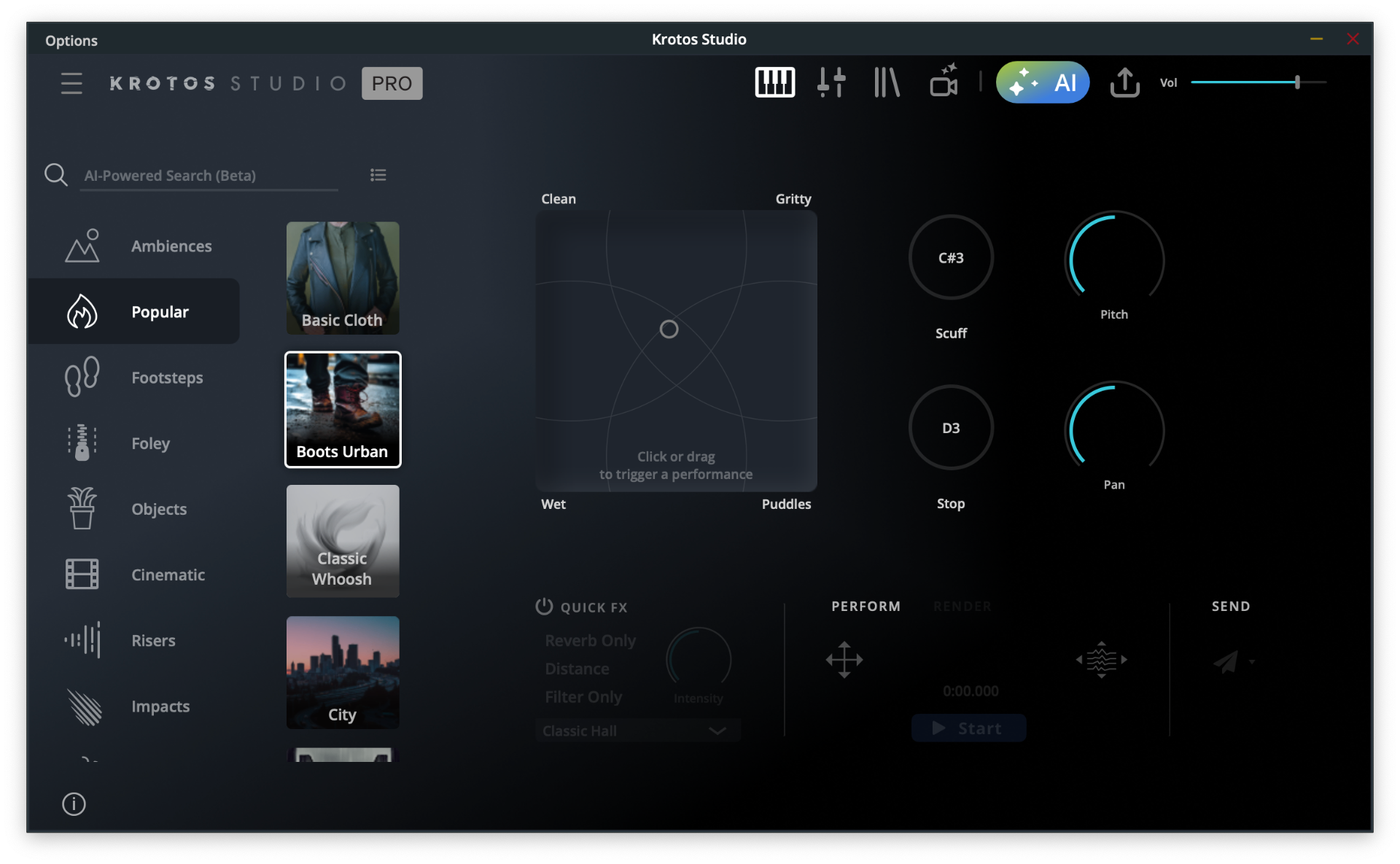Open the Impacts category
1400x864 pixels.
[135, 707]
